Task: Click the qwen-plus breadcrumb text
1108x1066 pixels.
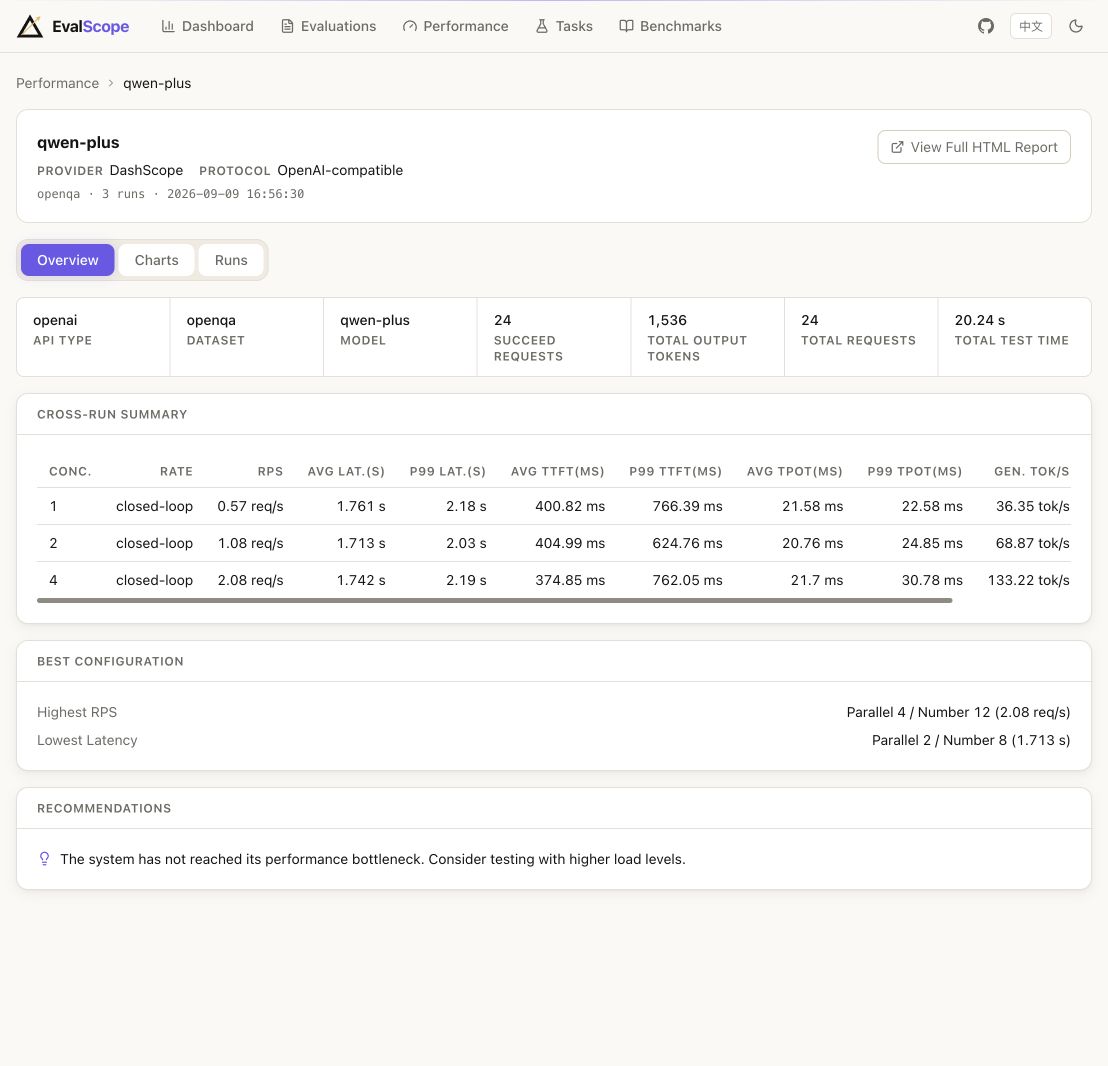Action: tap(157, 83)
